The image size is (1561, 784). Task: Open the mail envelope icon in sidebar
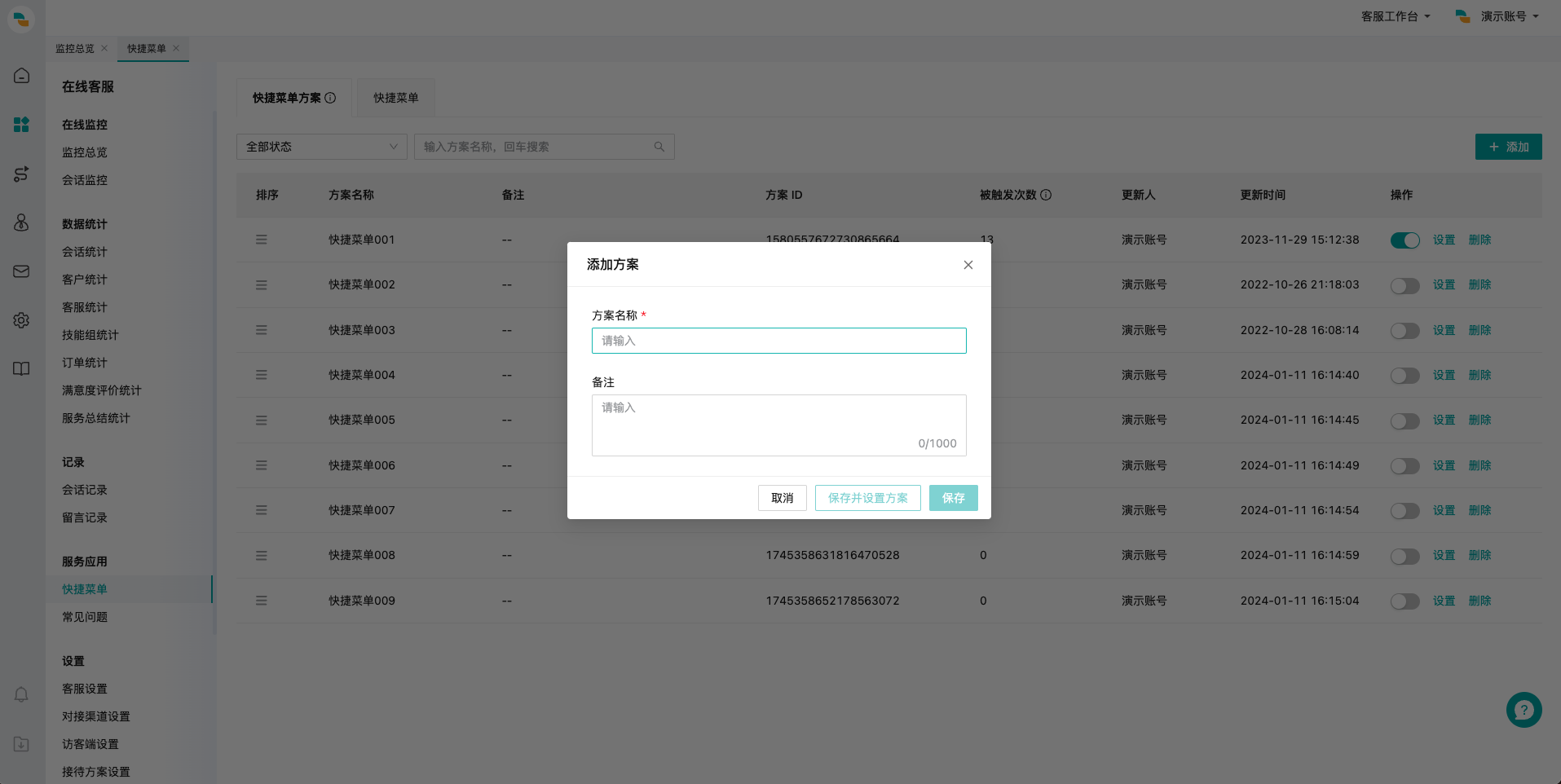tap(22, 271)
